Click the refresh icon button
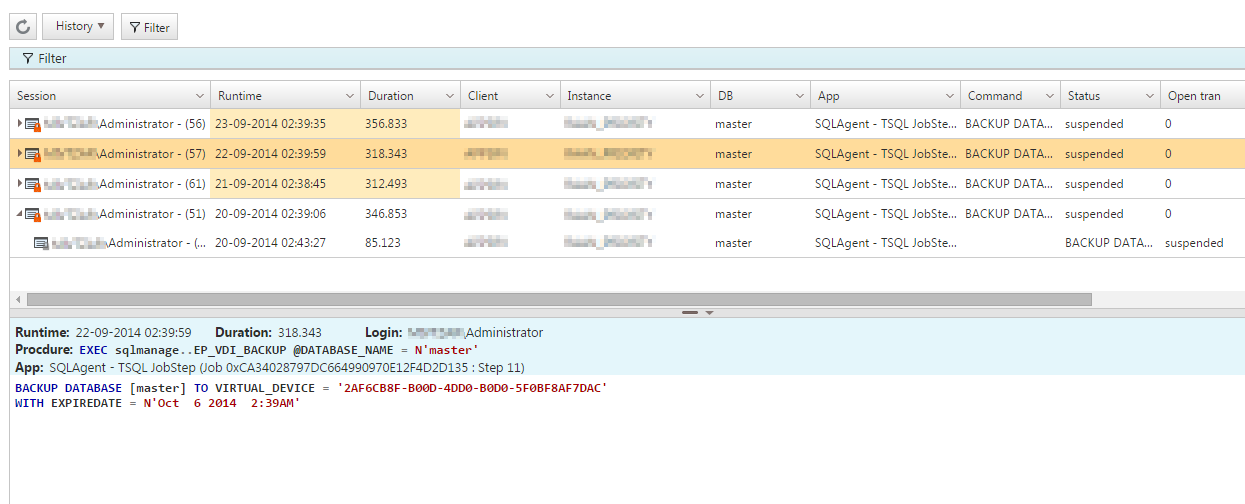 23,27
